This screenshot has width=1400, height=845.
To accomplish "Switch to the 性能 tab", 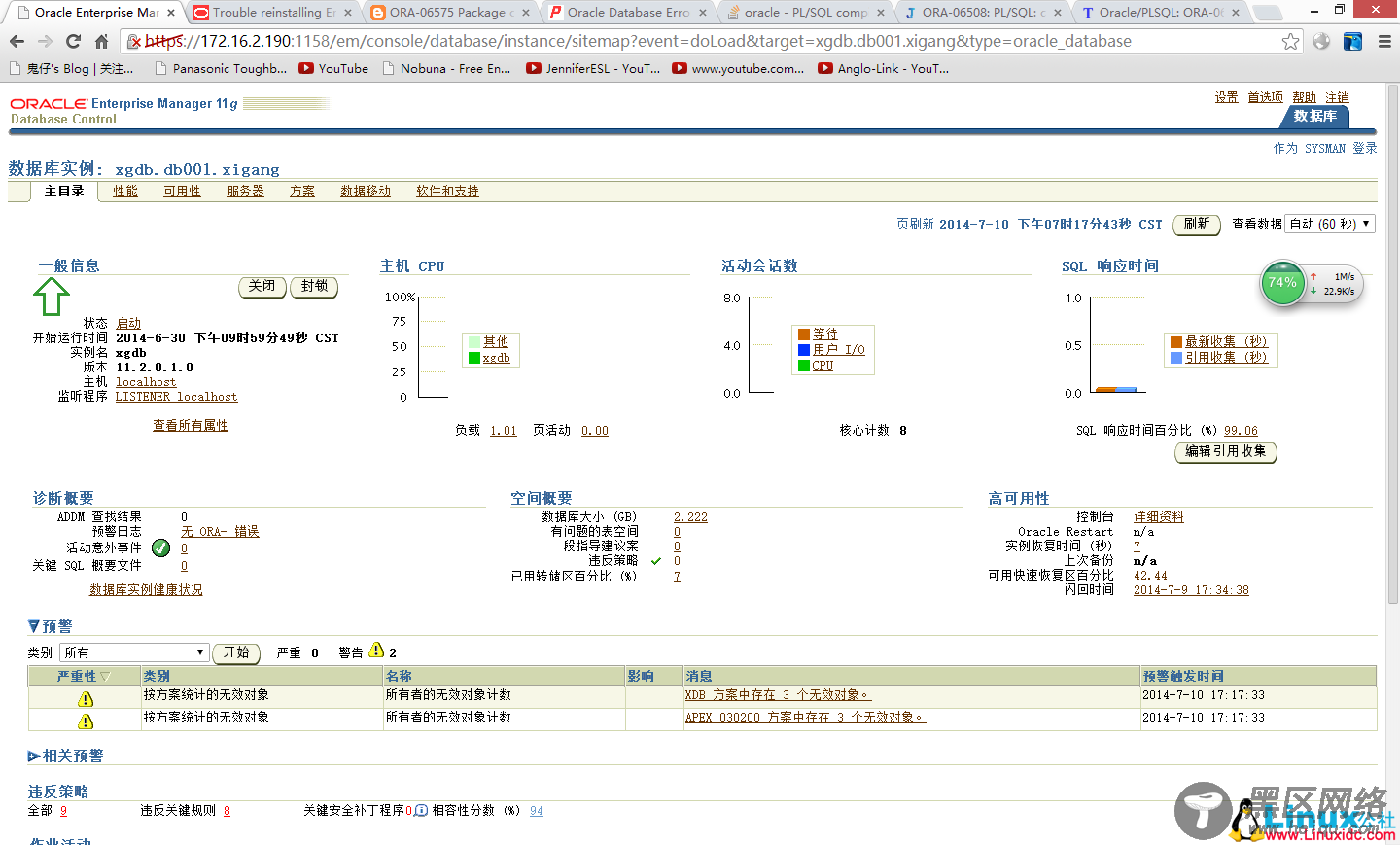I will (x=125, y=192).
